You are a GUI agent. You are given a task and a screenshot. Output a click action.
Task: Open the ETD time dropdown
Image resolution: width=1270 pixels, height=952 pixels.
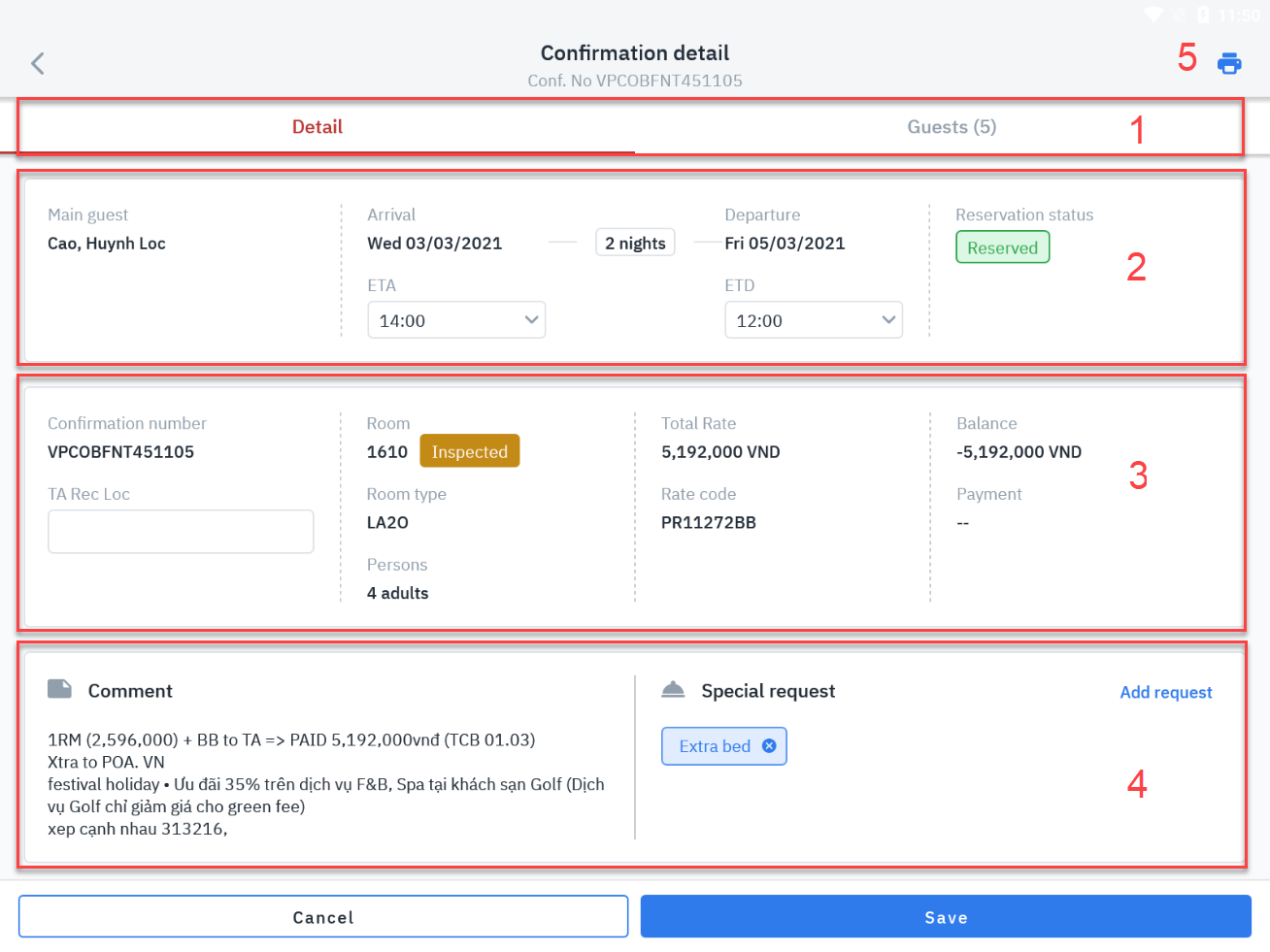pyautogui.click(x=813, y=320)
